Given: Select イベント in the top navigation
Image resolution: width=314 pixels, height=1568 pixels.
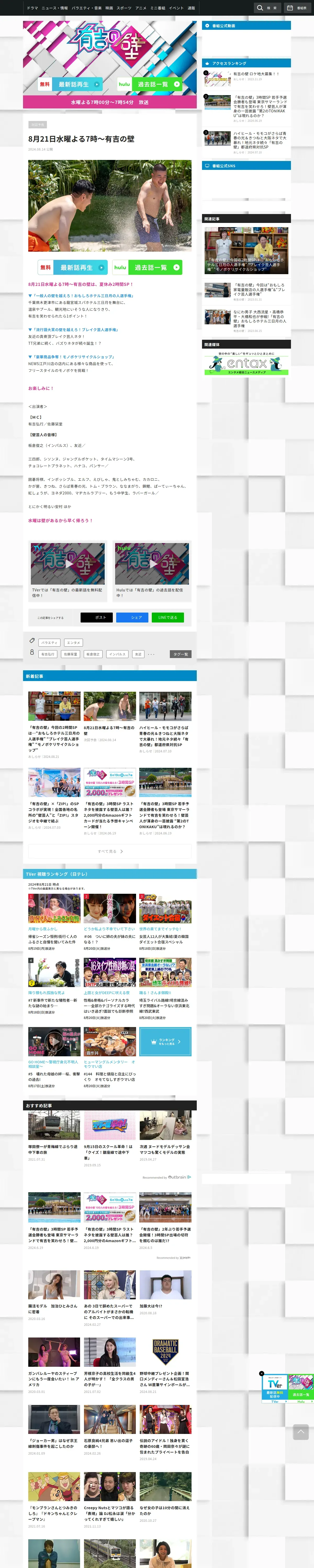Looking at the screenshot, I should click(x=176, y=8).
